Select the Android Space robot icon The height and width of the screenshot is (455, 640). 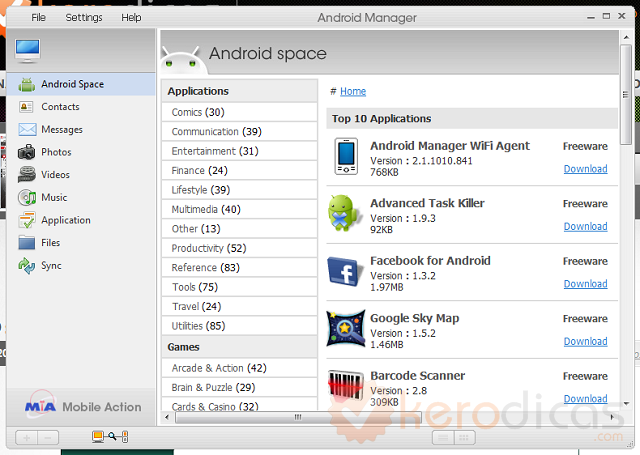(27, 84)
